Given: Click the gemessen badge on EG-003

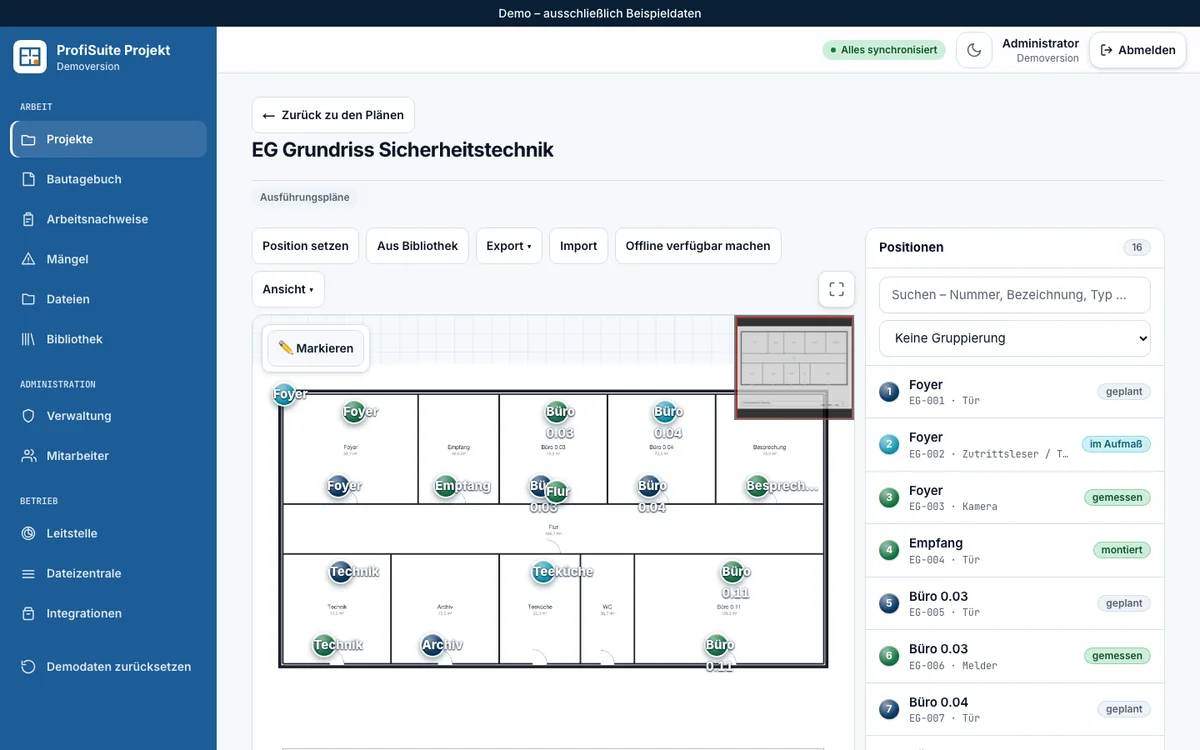Looking at the screenshot, I should [x=1117, y=497].
